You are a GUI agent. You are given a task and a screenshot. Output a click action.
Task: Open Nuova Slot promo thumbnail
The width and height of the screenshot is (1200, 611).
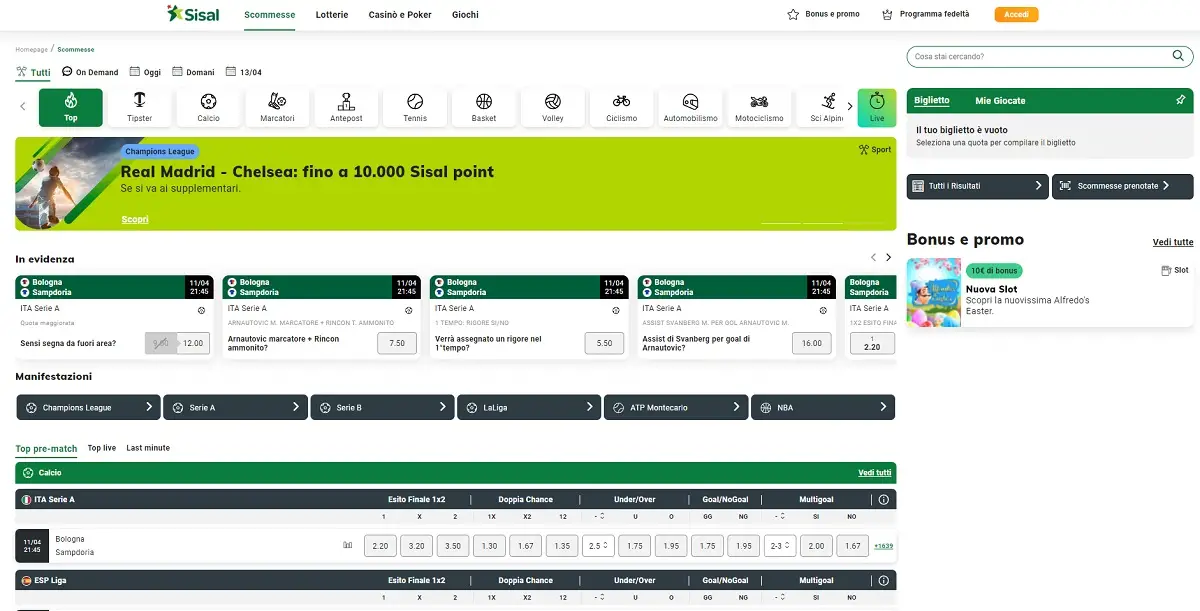pos(934,292)
